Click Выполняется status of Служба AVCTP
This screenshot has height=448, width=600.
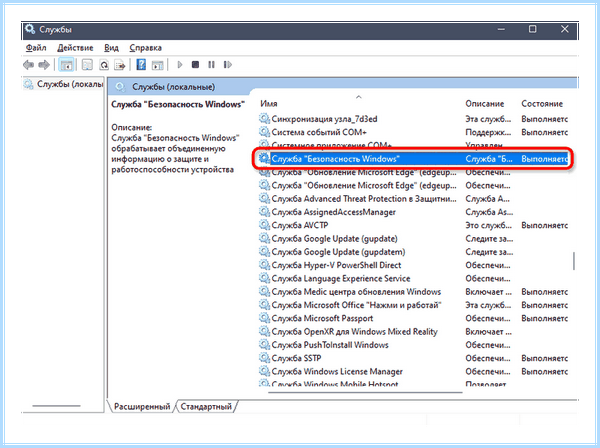point(544,225)
